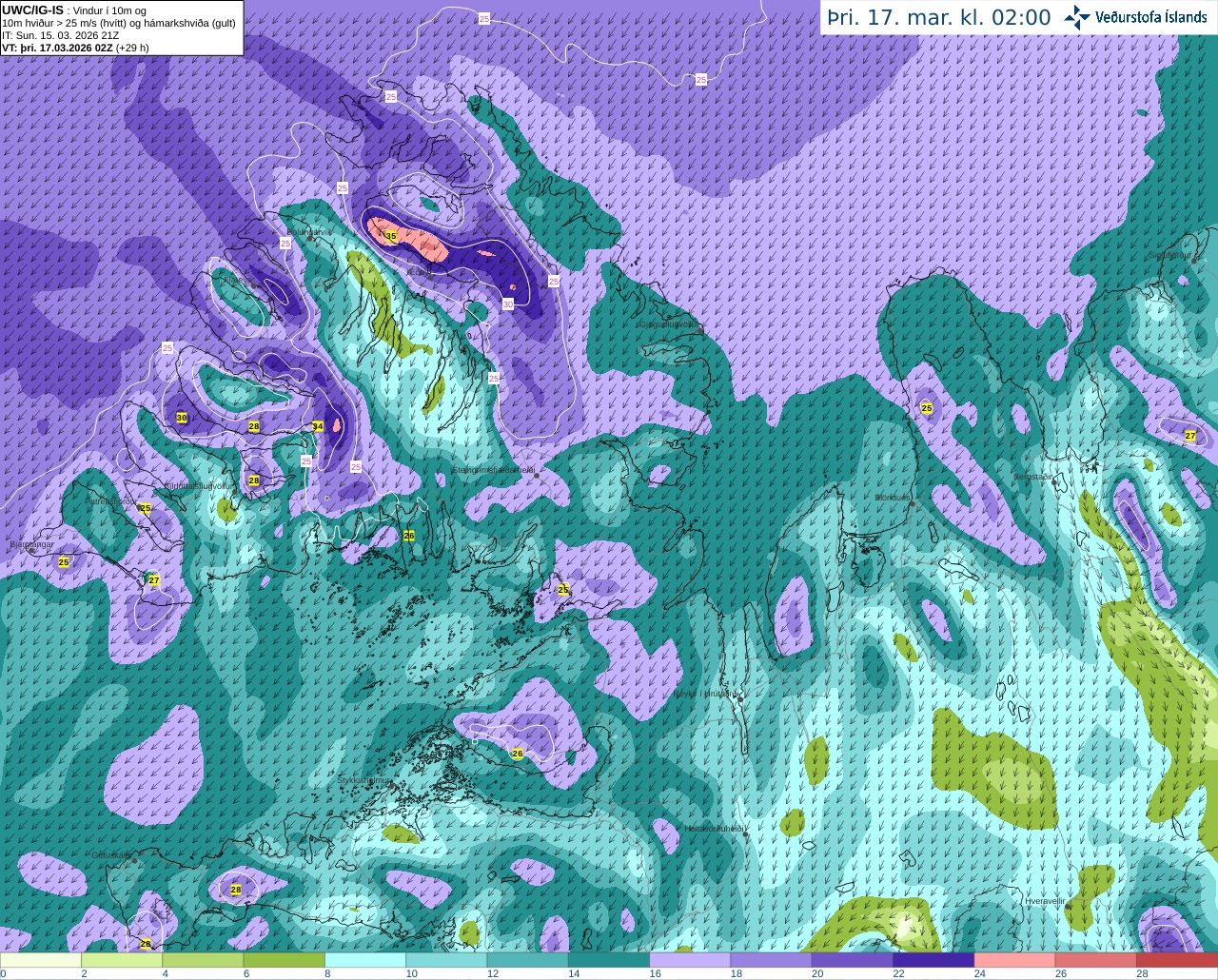Viewport: 1218px width, 980px height.
Task: Click yellow 27 marker south of Patreksfjörður
Action: (x=154, y=579)
